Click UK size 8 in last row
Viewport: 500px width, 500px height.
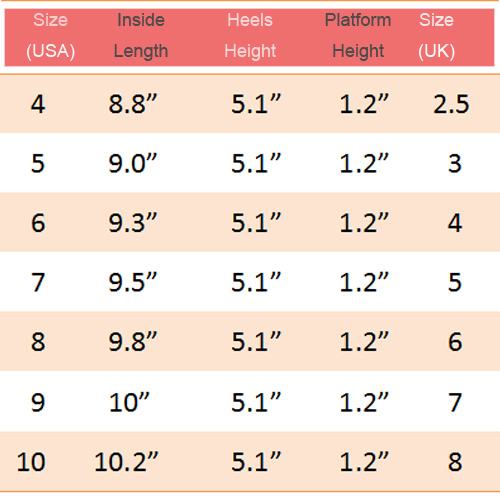[455, 462]
